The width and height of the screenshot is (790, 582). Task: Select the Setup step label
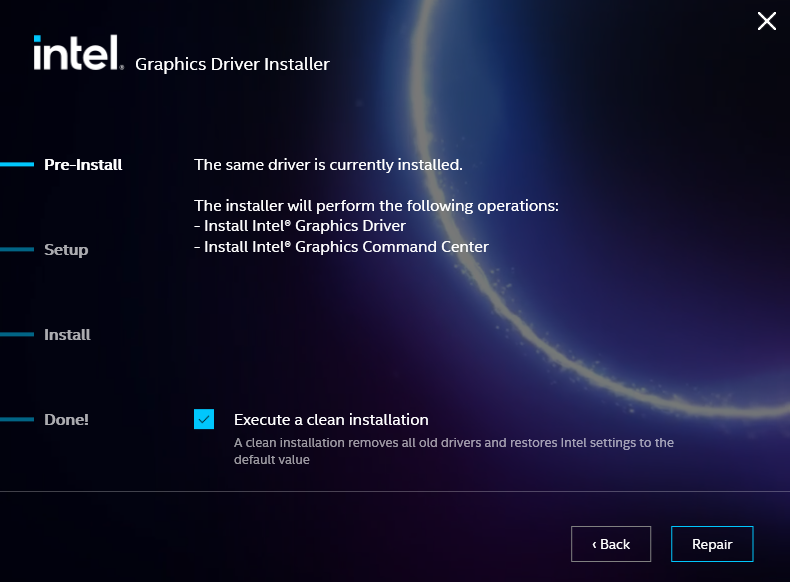66,250
